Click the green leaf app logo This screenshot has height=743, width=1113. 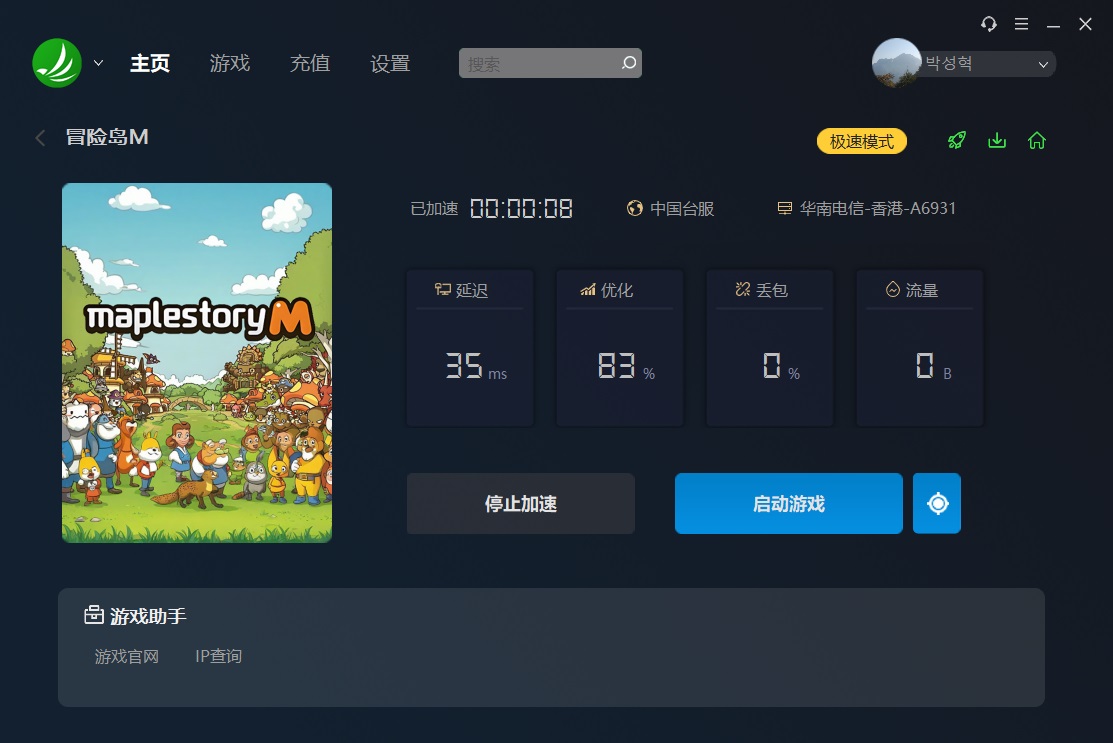pyautogui.click(x=57, y=63)
